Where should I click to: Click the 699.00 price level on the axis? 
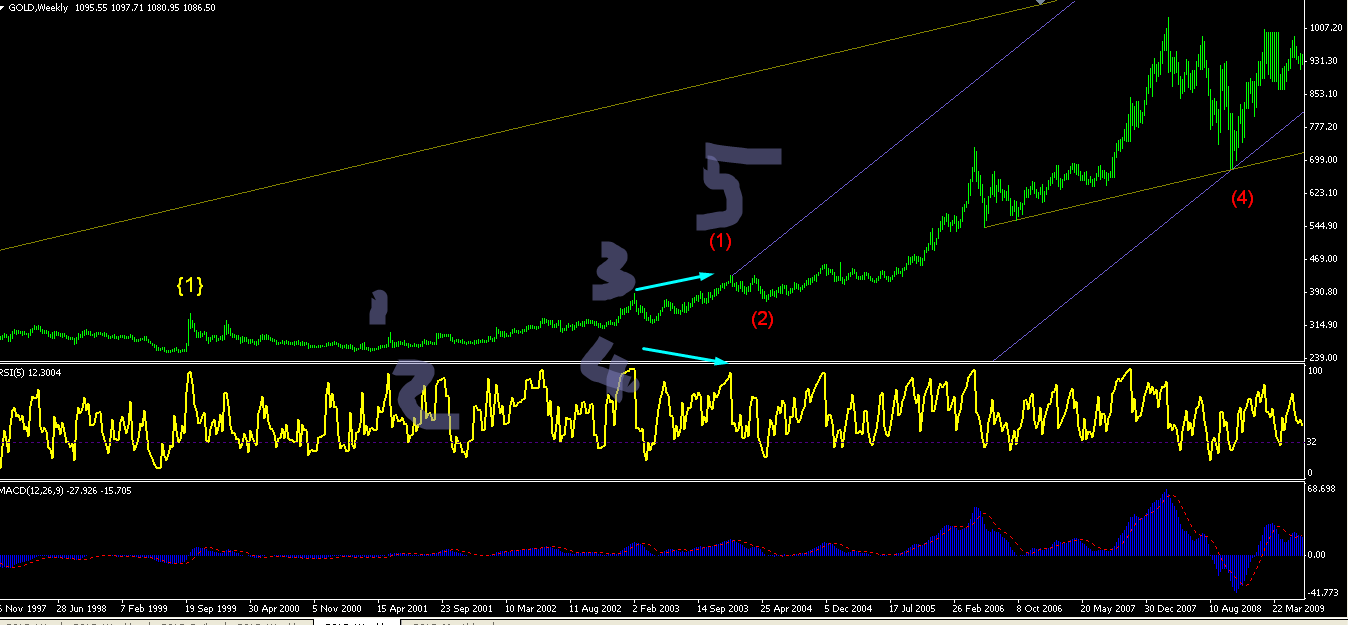[x=1323, y=160]
